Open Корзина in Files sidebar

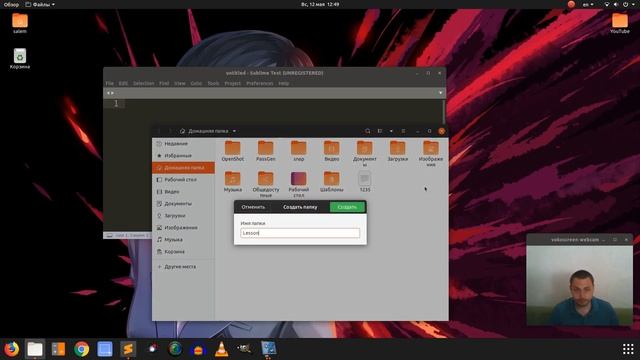point(183,252)
